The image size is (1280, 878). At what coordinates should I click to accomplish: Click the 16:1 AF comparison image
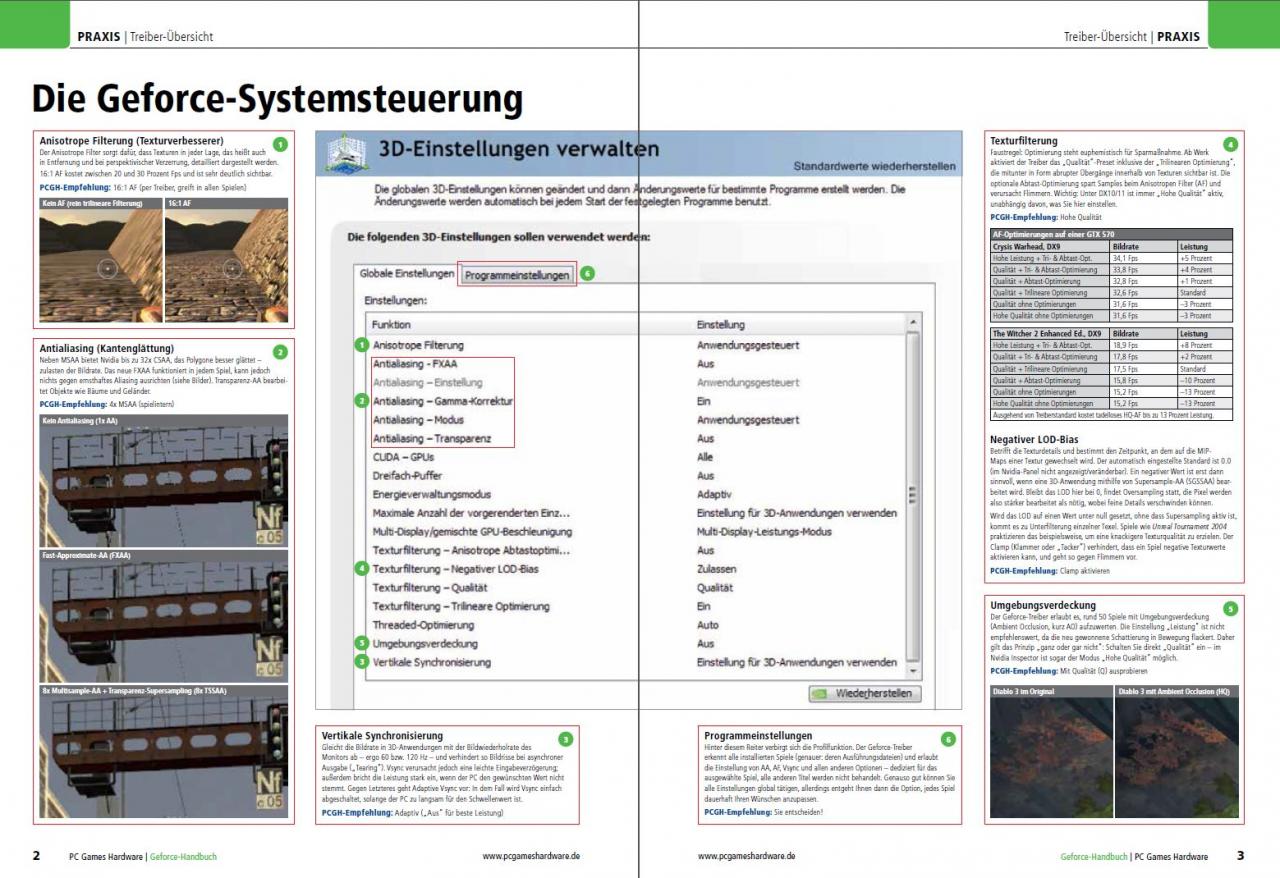[226, 260]
